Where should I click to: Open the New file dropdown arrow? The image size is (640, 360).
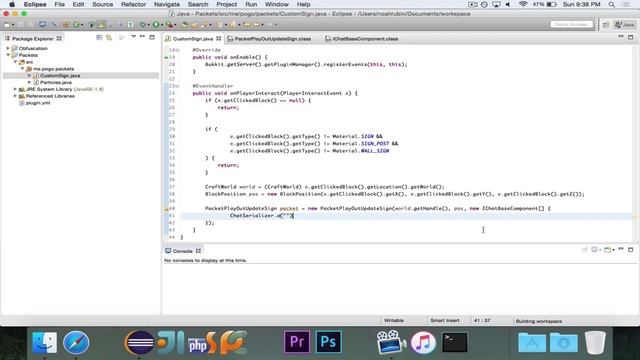click(x=13, y=25)
